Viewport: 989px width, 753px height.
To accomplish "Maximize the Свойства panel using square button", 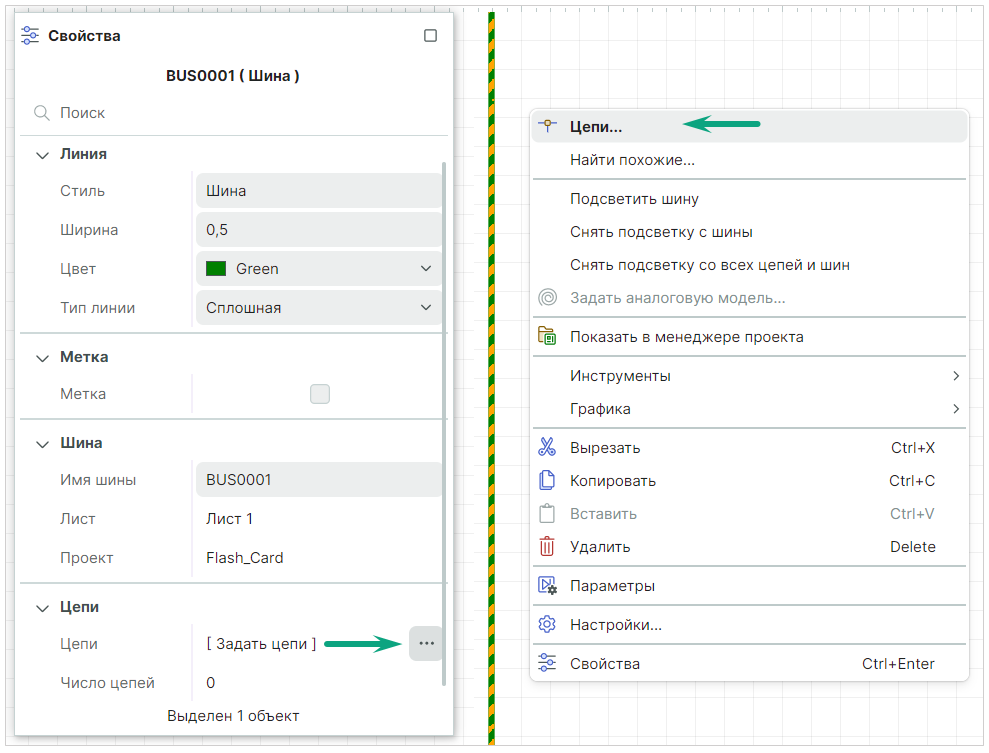I will pos(430,36).
